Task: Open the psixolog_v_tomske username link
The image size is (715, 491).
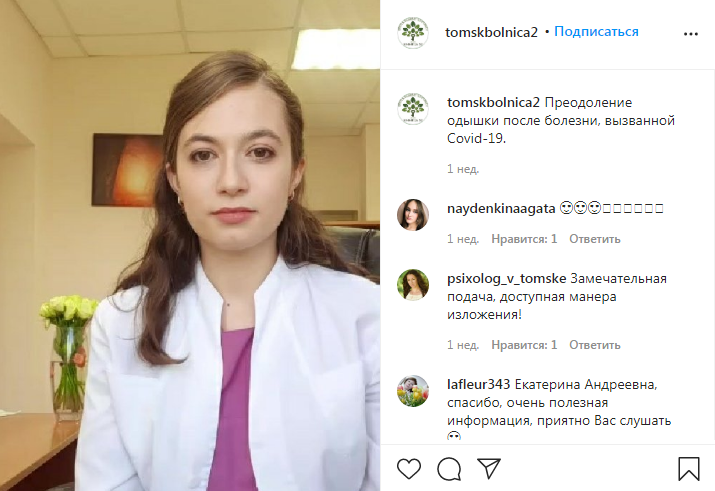Action: (x=506, y=279)
